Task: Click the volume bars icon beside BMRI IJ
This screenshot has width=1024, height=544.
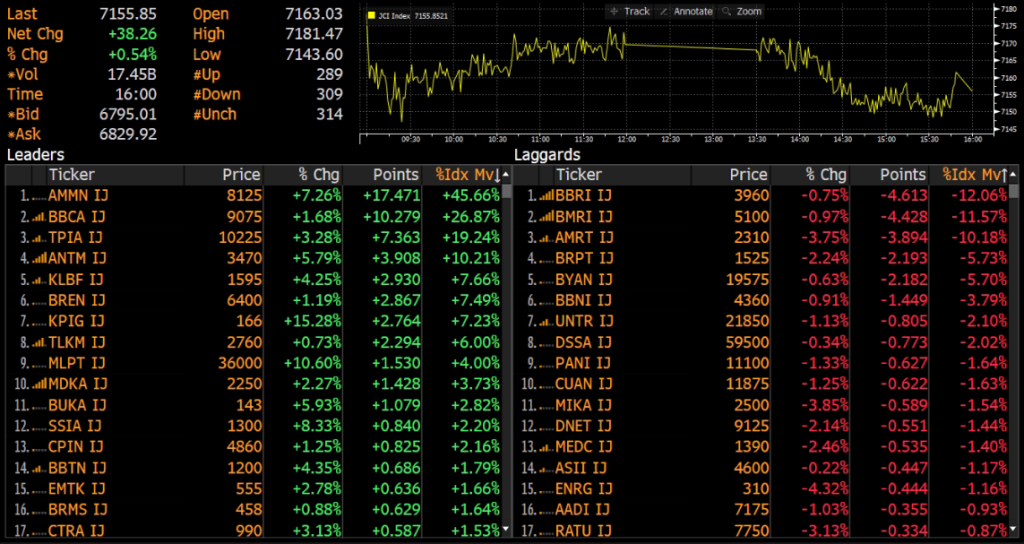Action: (x=546, y=217)
